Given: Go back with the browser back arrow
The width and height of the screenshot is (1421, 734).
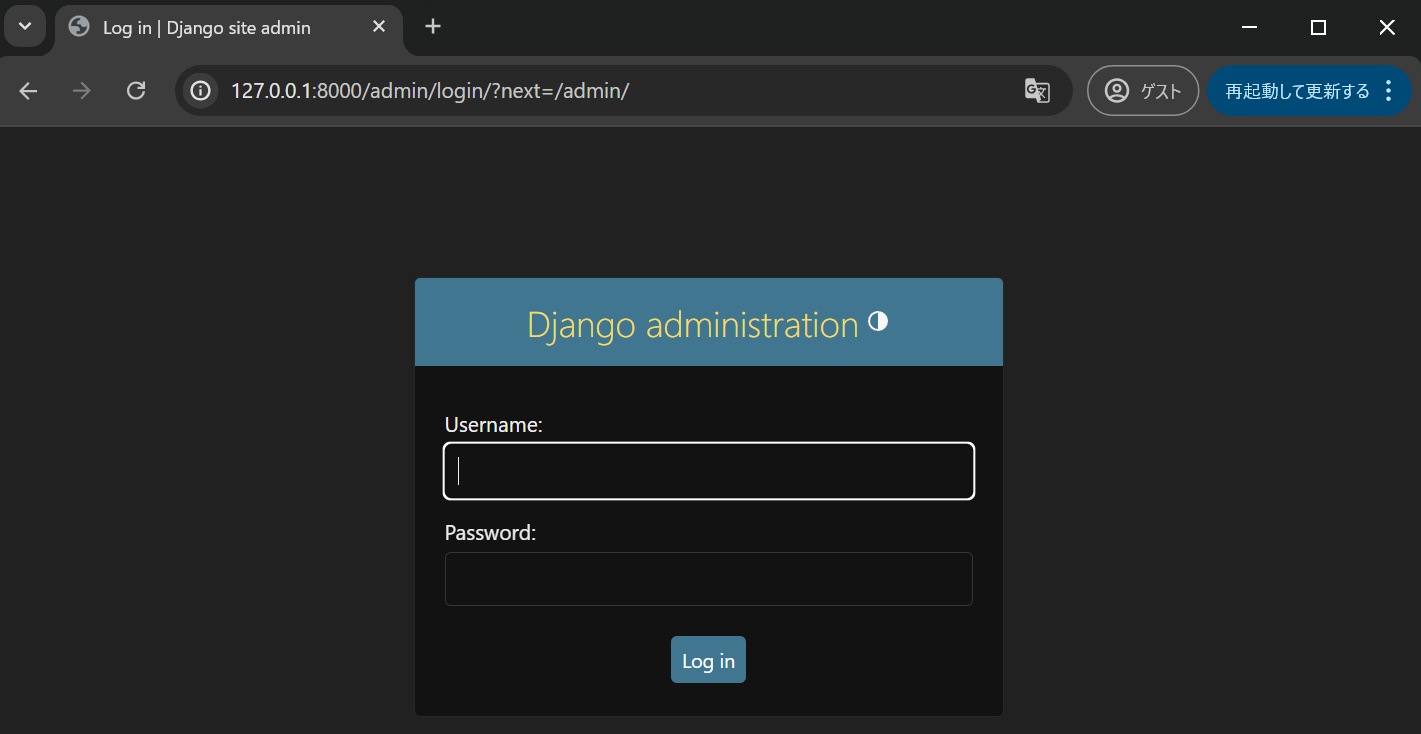Looking at the screenshot, I should [28, 91].
